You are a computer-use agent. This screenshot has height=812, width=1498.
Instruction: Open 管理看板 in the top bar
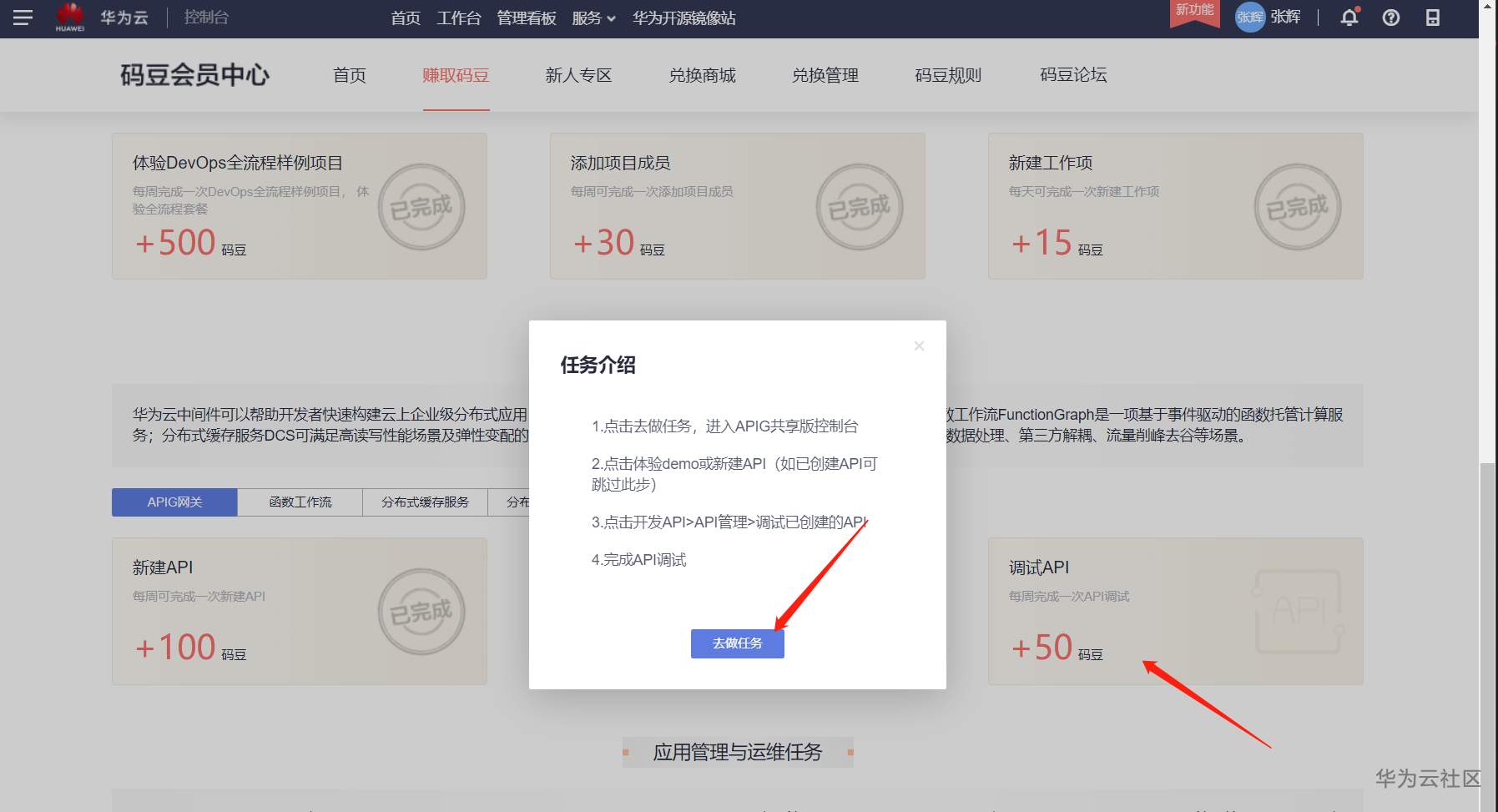pos(527,18)
